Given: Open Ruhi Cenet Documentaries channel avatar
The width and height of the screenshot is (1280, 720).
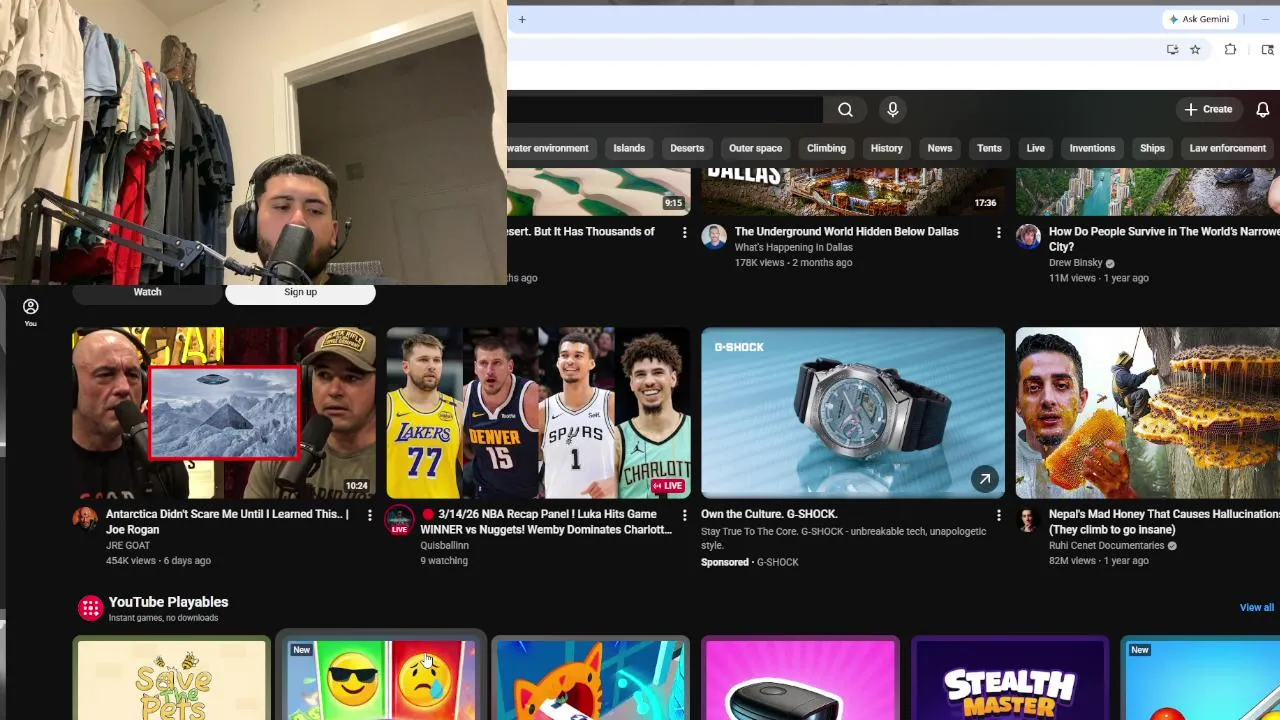Looking at the screenshot, I should tap(1028, 518).
